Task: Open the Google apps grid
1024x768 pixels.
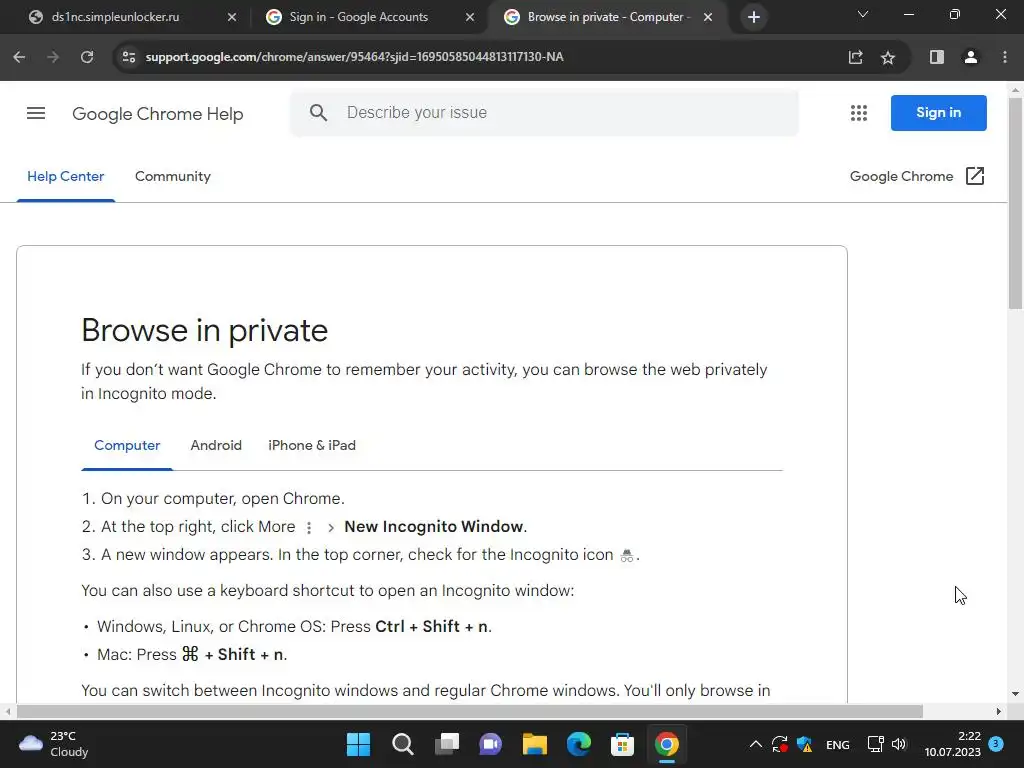Action: pos(859,113)
